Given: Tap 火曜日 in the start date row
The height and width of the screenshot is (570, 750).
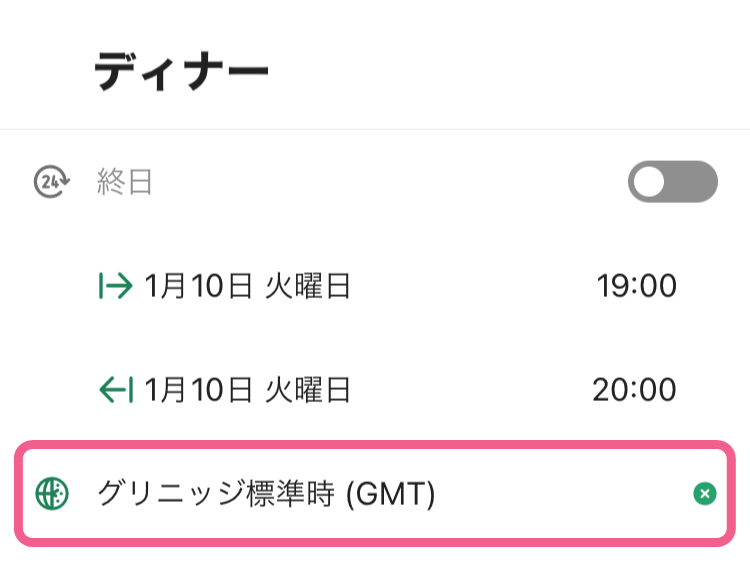Looking at the screenshot, I should [x=308, y=286].
